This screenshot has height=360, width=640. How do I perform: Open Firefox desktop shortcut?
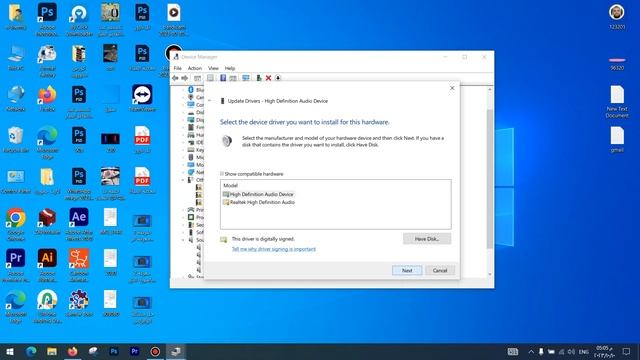47,98
